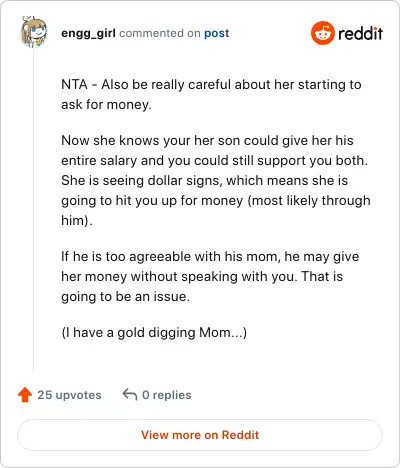This screenshot has width=400, height=468.
Task: Click the orange upvote arrow icon
Action: pos(25,395)
